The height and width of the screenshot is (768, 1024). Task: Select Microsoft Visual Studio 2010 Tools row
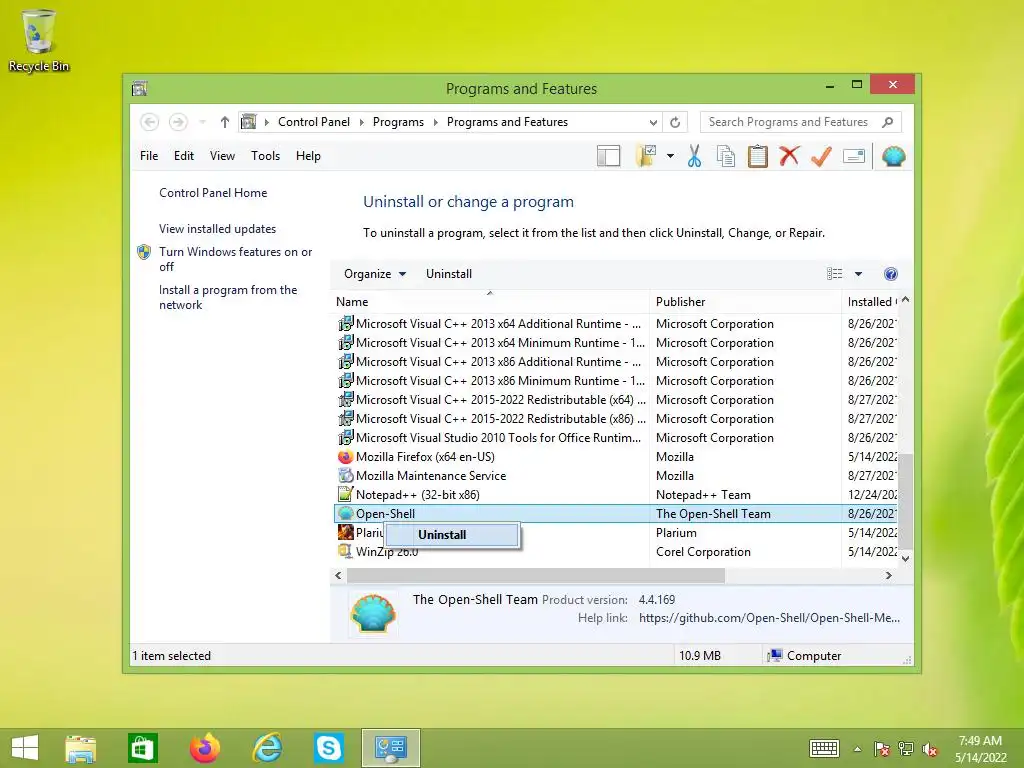[x=616, y=438]
